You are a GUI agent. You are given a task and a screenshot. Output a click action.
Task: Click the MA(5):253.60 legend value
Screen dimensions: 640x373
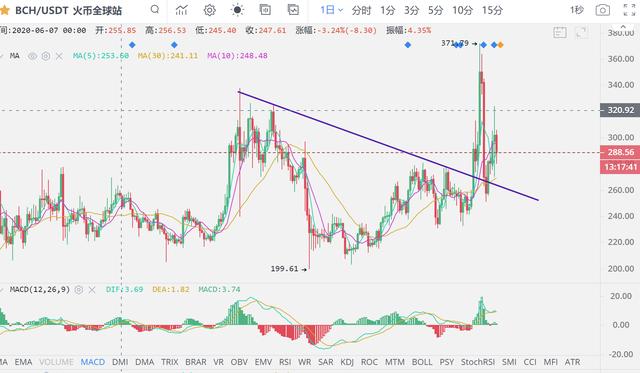pyautogui.click(x=101, y=56)
